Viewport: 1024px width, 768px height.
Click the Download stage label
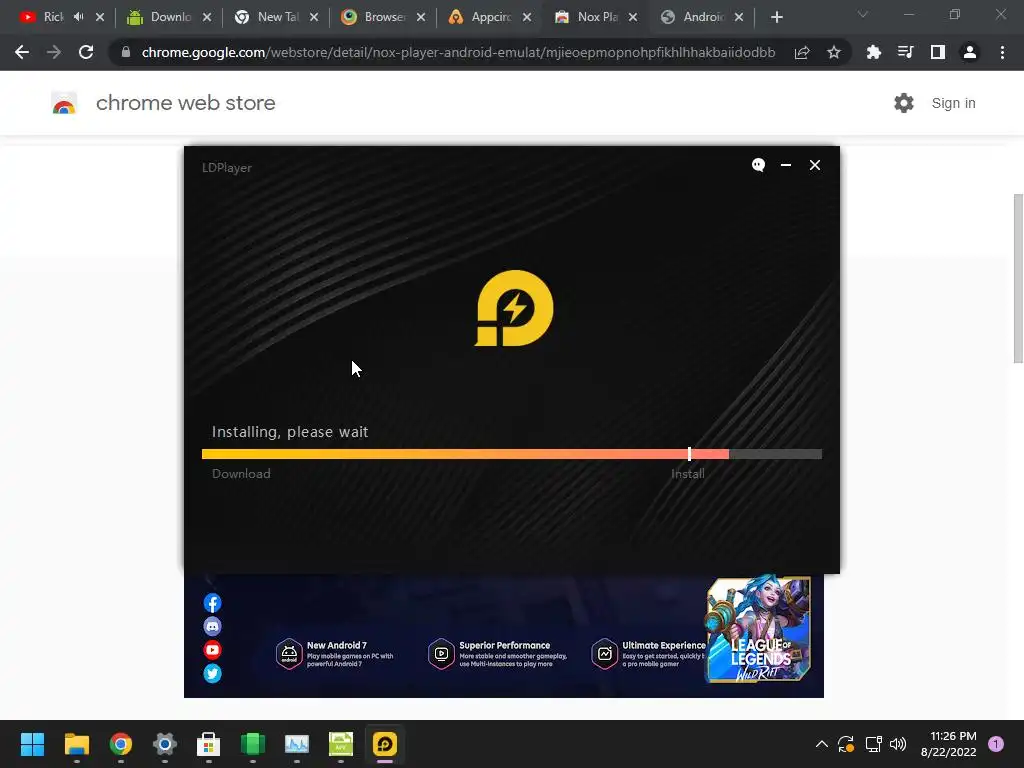coord(241,474)
